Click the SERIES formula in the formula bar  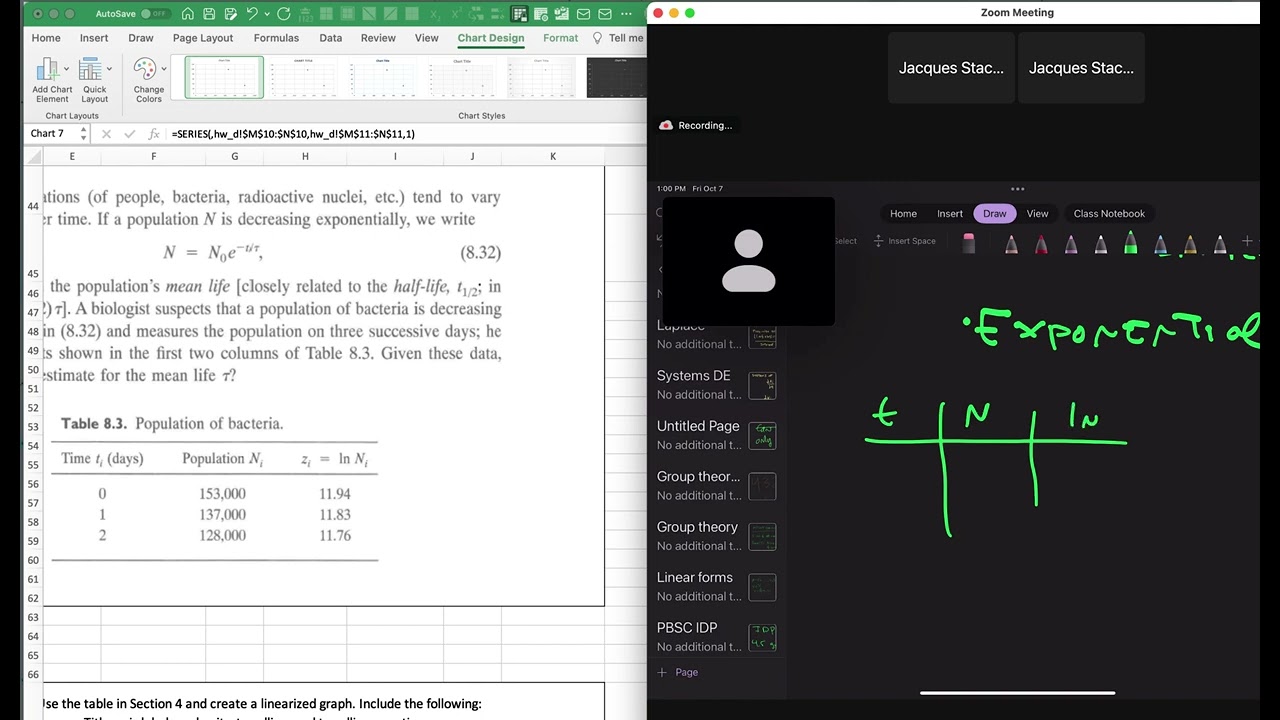pos(293,133)
